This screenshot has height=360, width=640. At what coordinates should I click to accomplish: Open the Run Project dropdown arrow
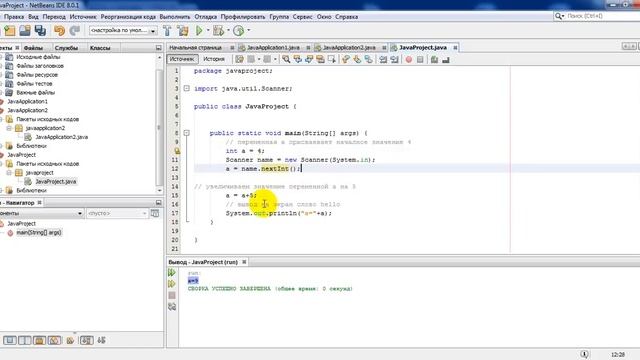coord(208,31)
